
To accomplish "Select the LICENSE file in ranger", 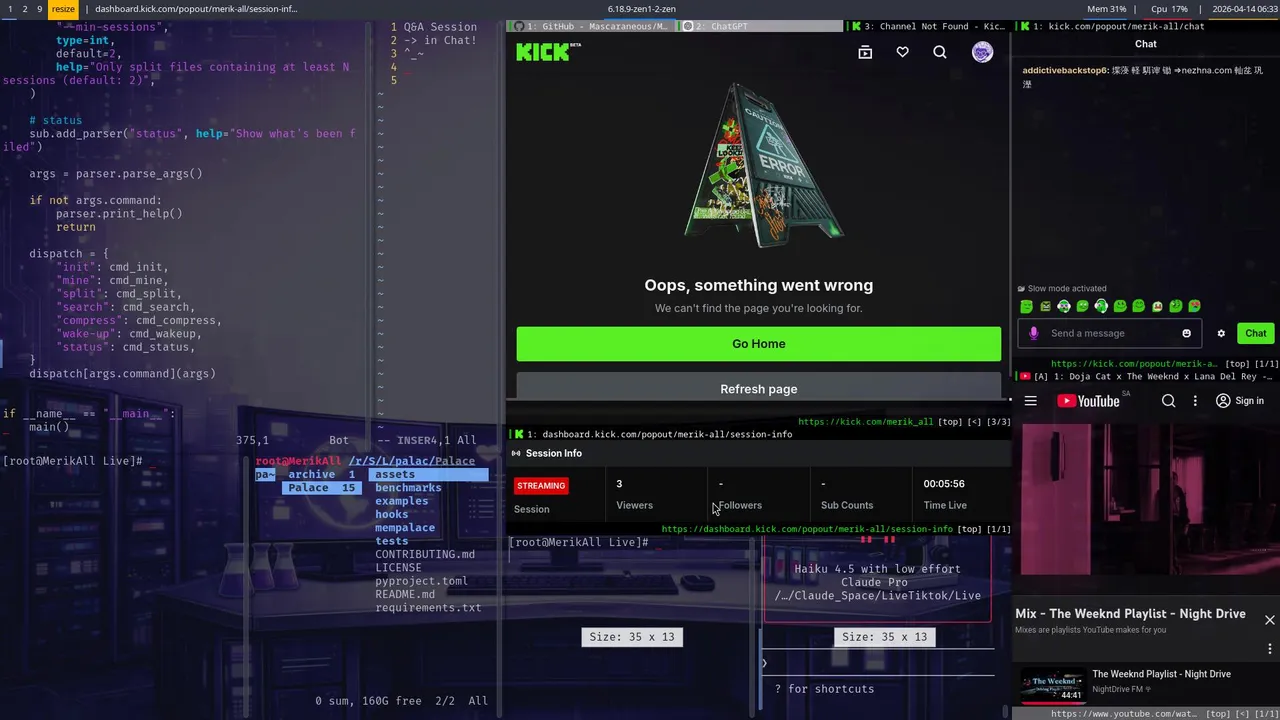I will point(398,568).
